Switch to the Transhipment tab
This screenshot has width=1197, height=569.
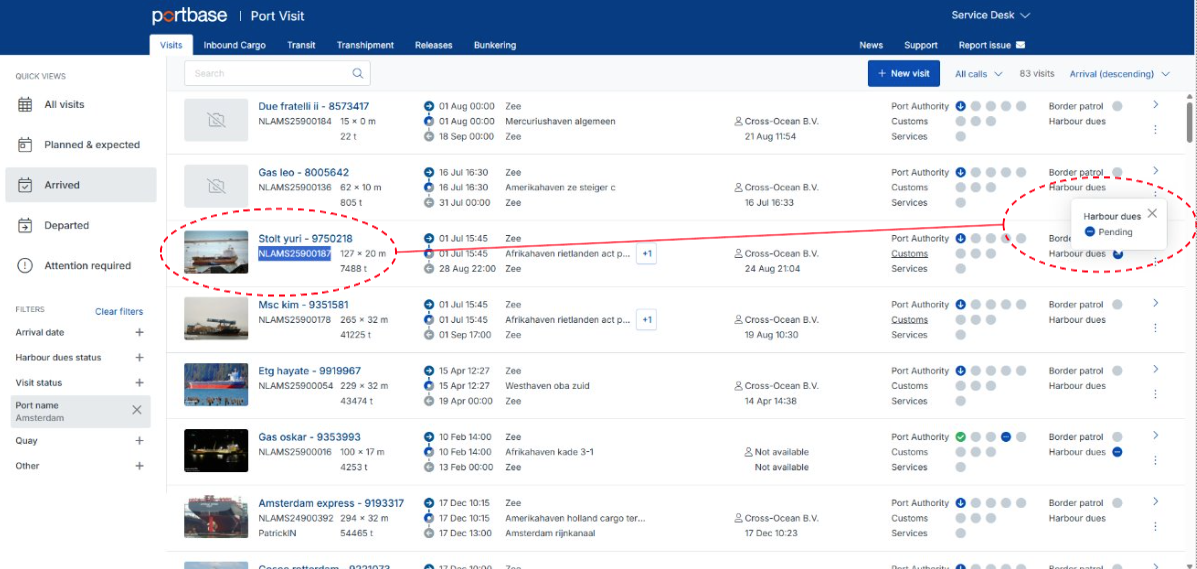[365, 45]
